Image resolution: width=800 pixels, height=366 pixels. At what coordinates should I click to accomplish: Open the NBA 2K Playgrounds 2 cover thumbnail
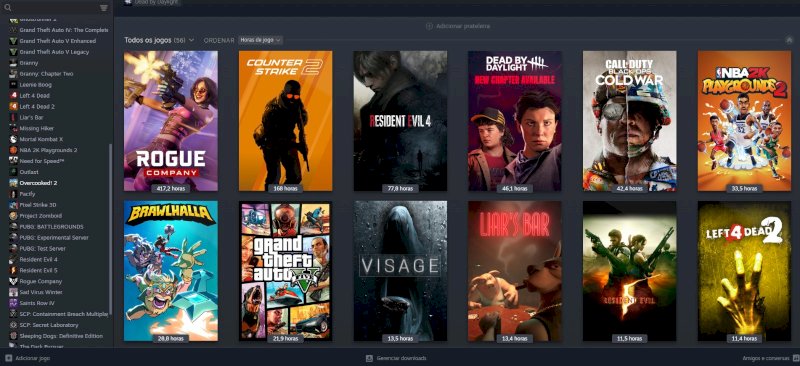point(744,121)
